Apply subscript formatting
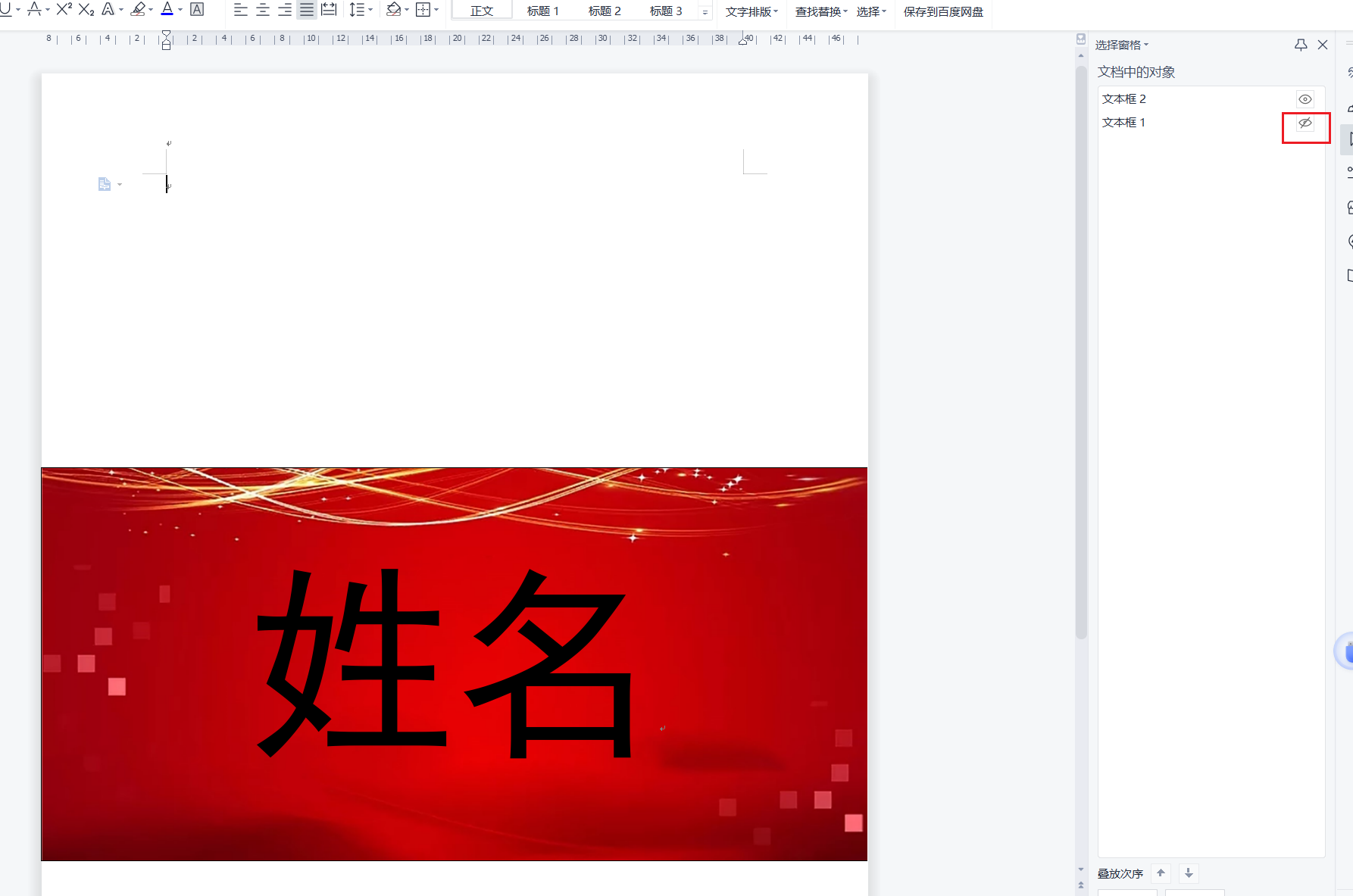This screenshot has width=1353, height=896. [x=86, y=9]
